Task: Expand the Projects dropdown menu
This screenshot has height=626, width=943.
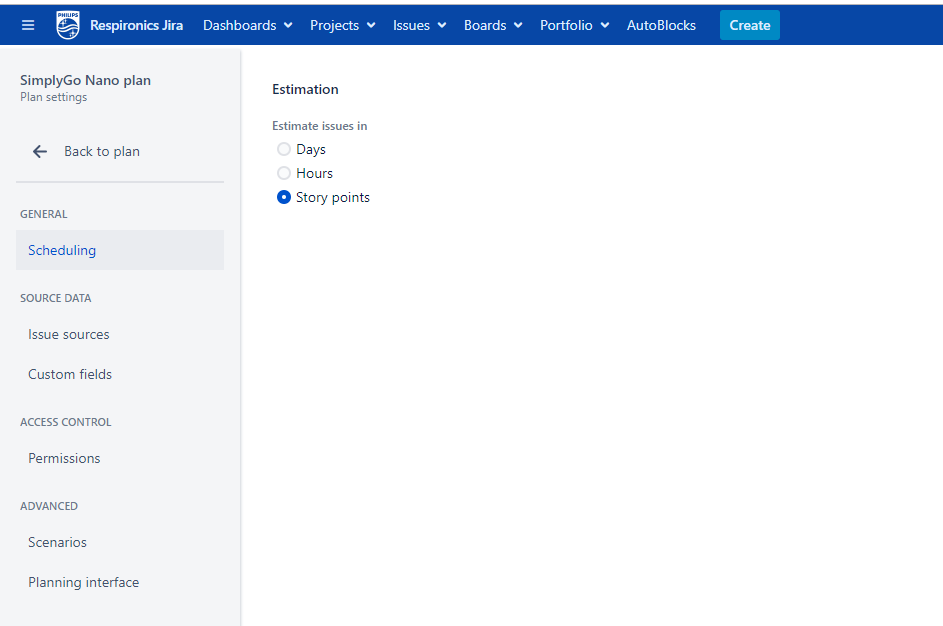Action: 343,25
